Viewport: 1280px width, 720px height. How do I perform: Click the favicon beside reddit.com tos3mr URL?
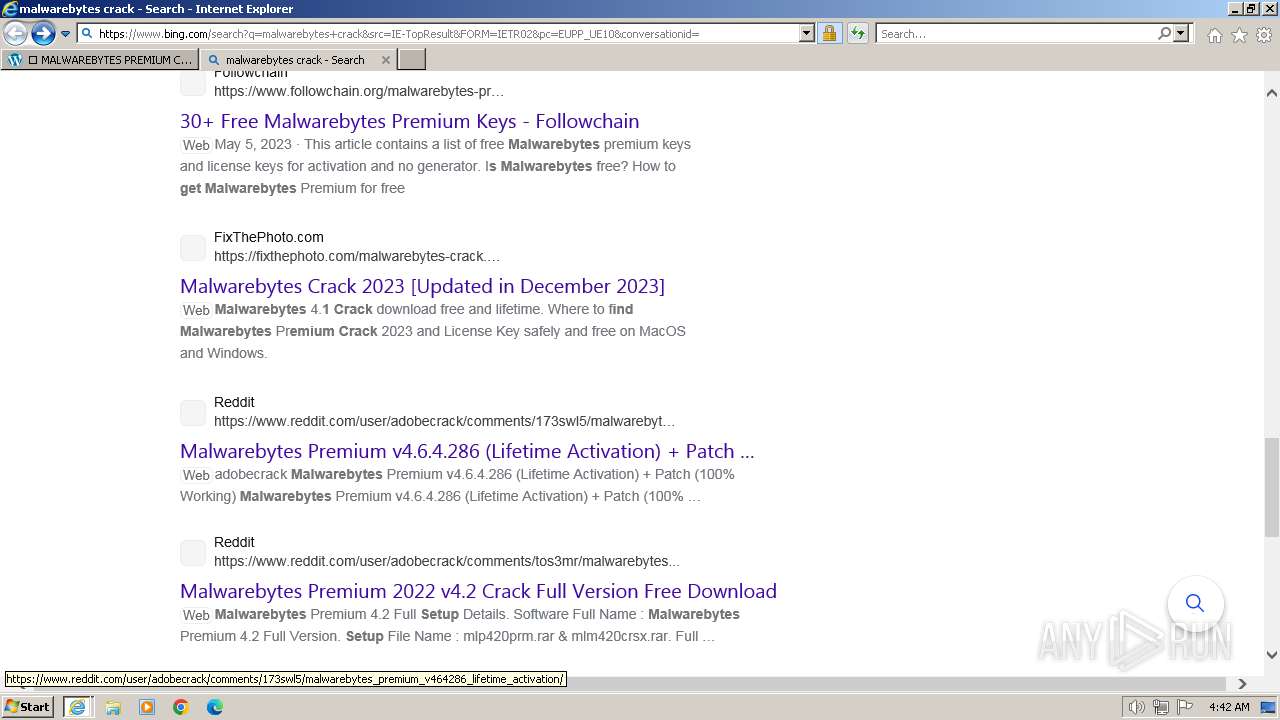click(193, 552)
